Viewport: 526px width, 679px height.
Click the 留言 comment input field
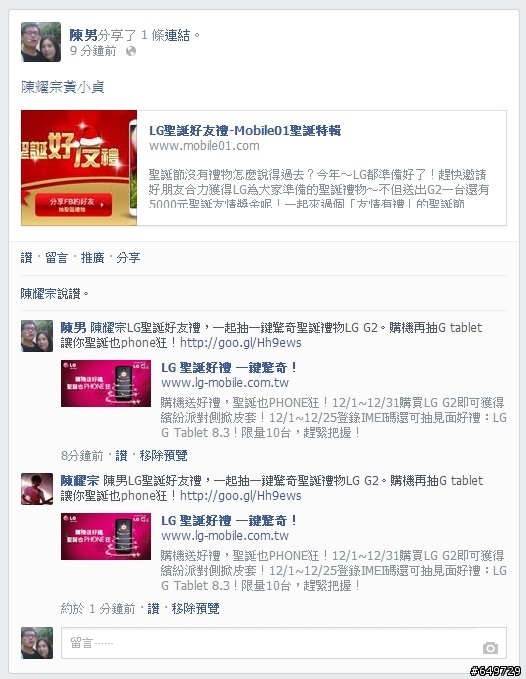pos(284,643)
